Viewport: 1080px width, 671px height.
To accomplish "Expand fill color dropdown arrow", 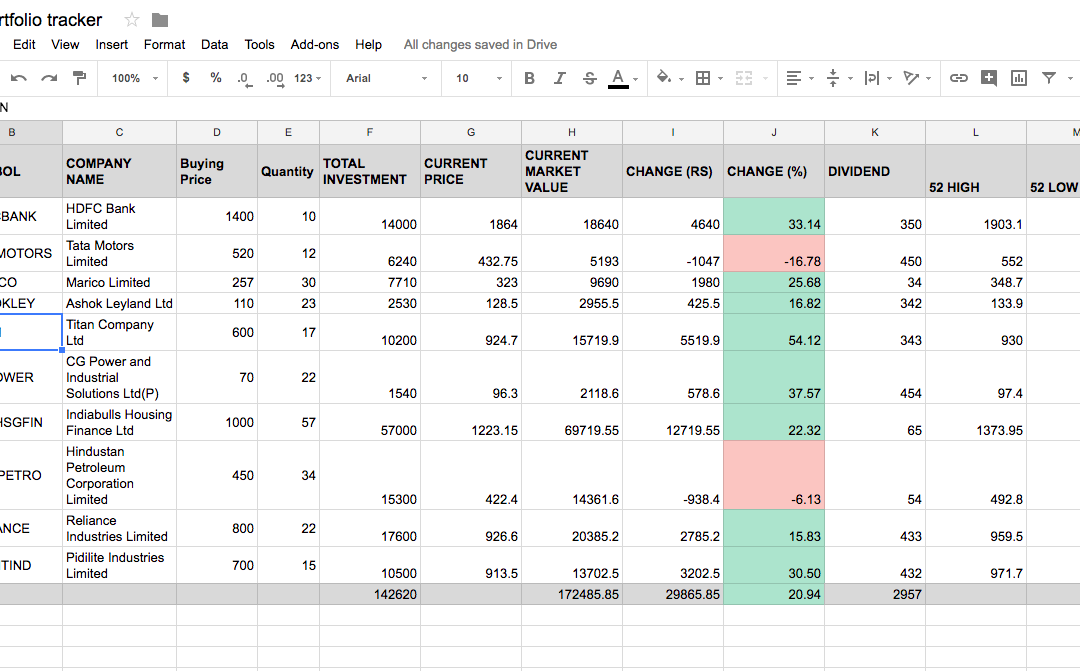I will pyautogui.click(x=681, y=79).
